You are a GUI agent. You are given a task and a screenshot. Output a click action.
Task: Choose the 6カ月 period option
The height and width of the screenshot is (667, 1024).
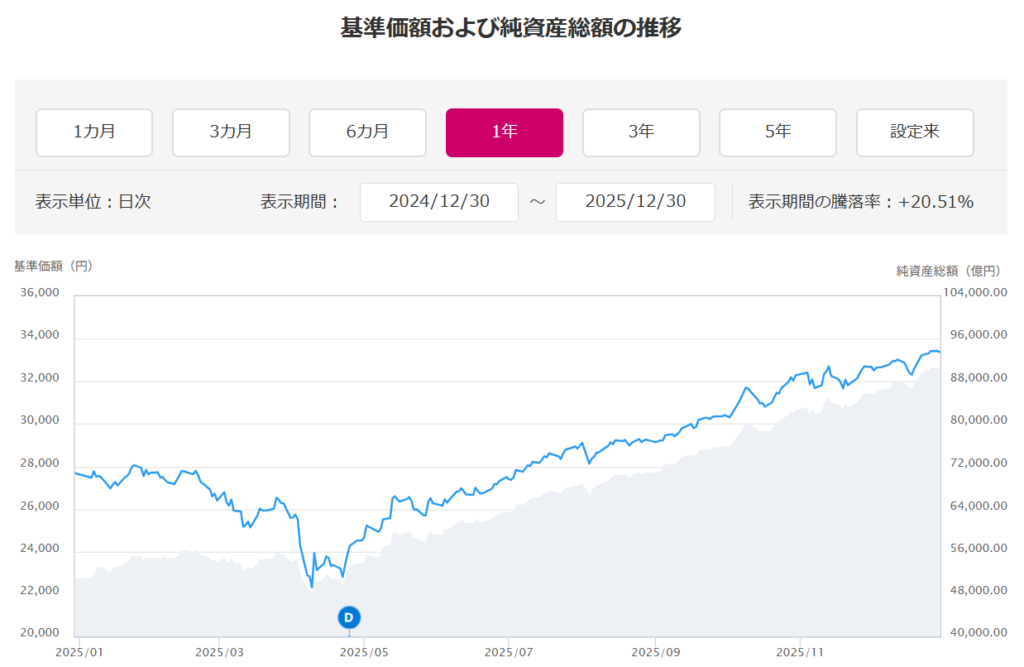coord(367,132)
